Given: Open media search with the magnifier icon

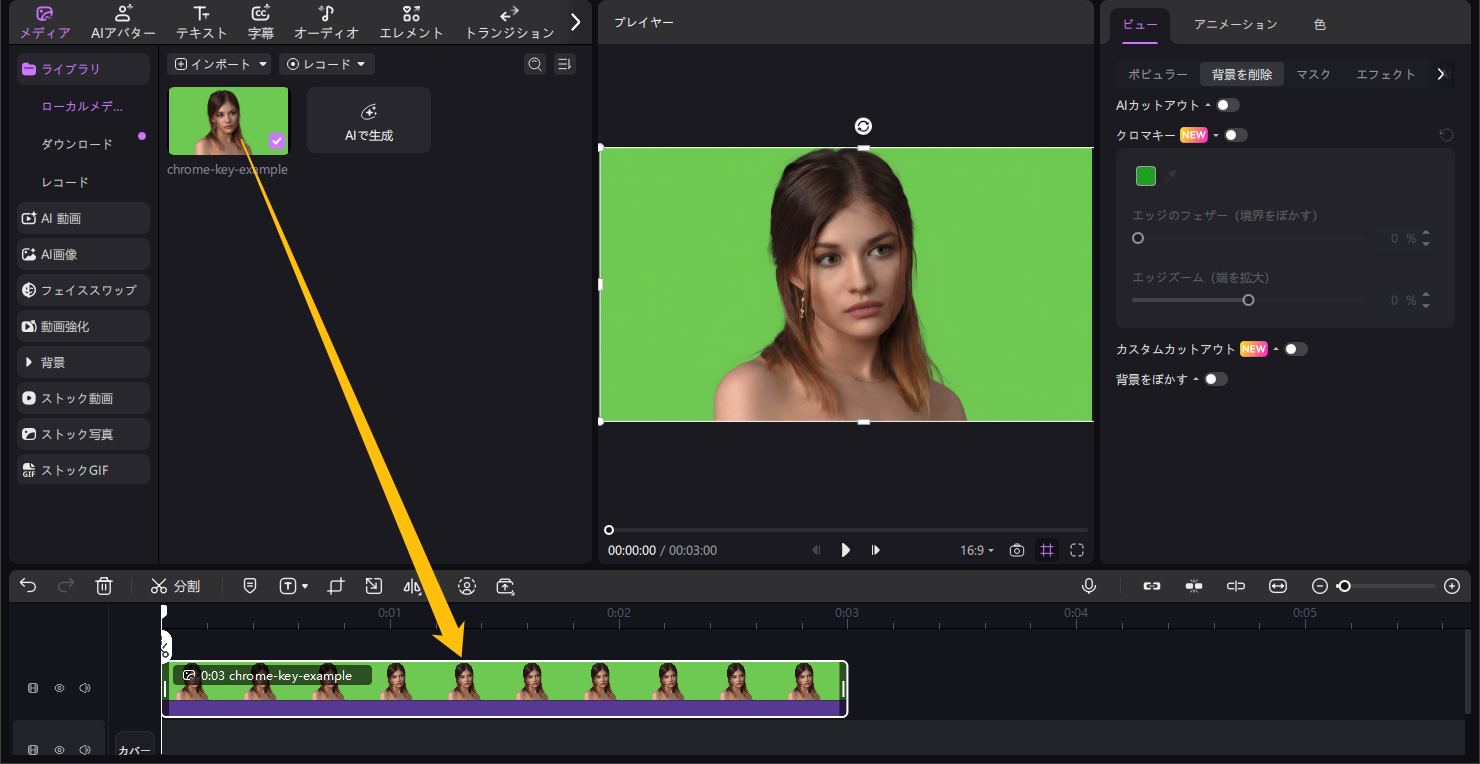Looking at the screenshot, I should pos(535,64).
